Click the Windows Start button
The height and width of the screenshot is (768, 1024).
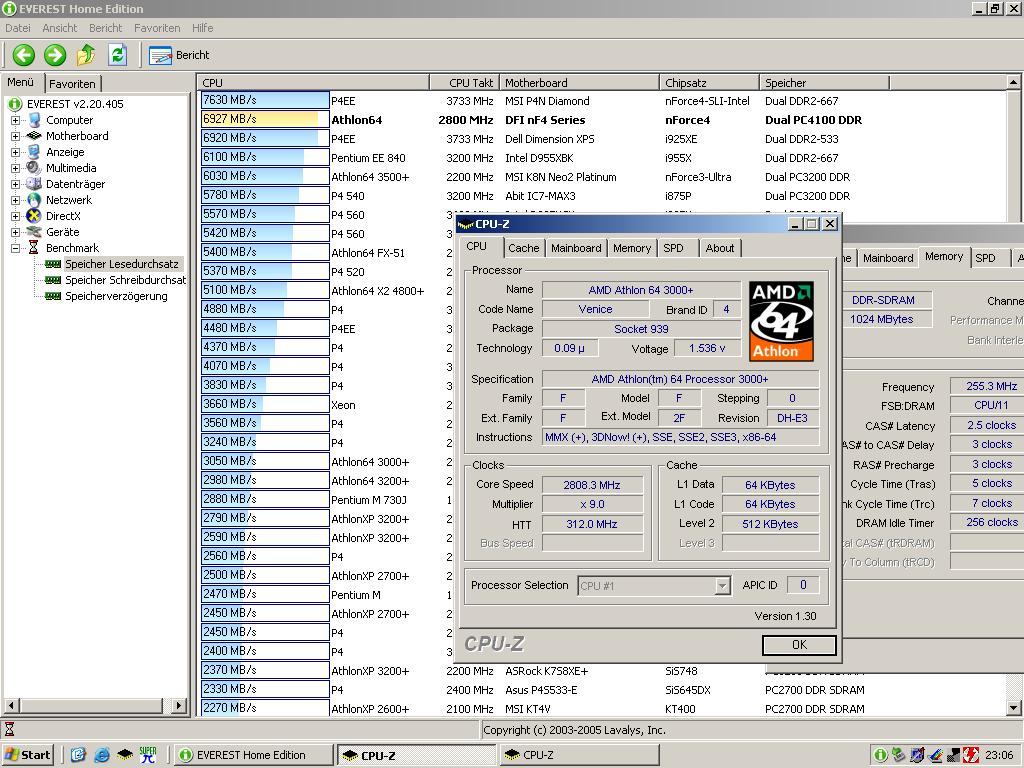27,755
